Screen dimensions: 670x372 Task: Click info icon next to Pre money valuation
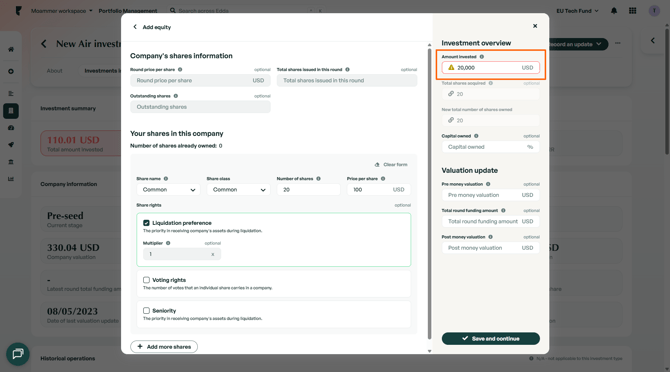(488, 184)
